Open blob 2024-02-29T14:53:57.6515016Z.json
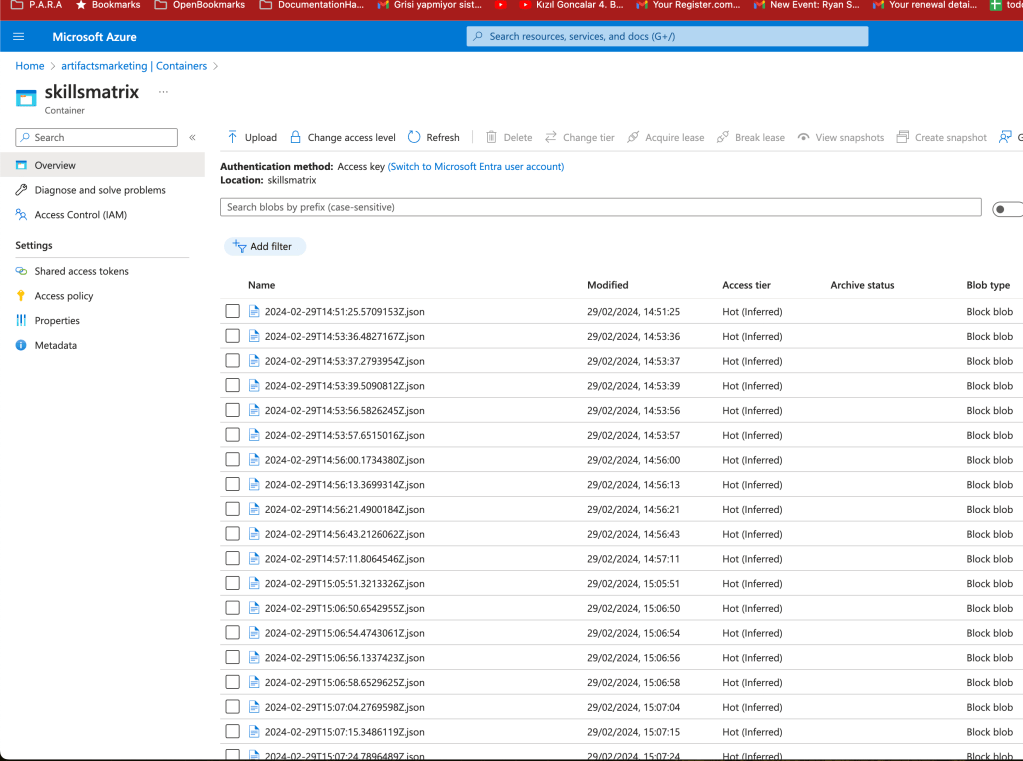 344,435
